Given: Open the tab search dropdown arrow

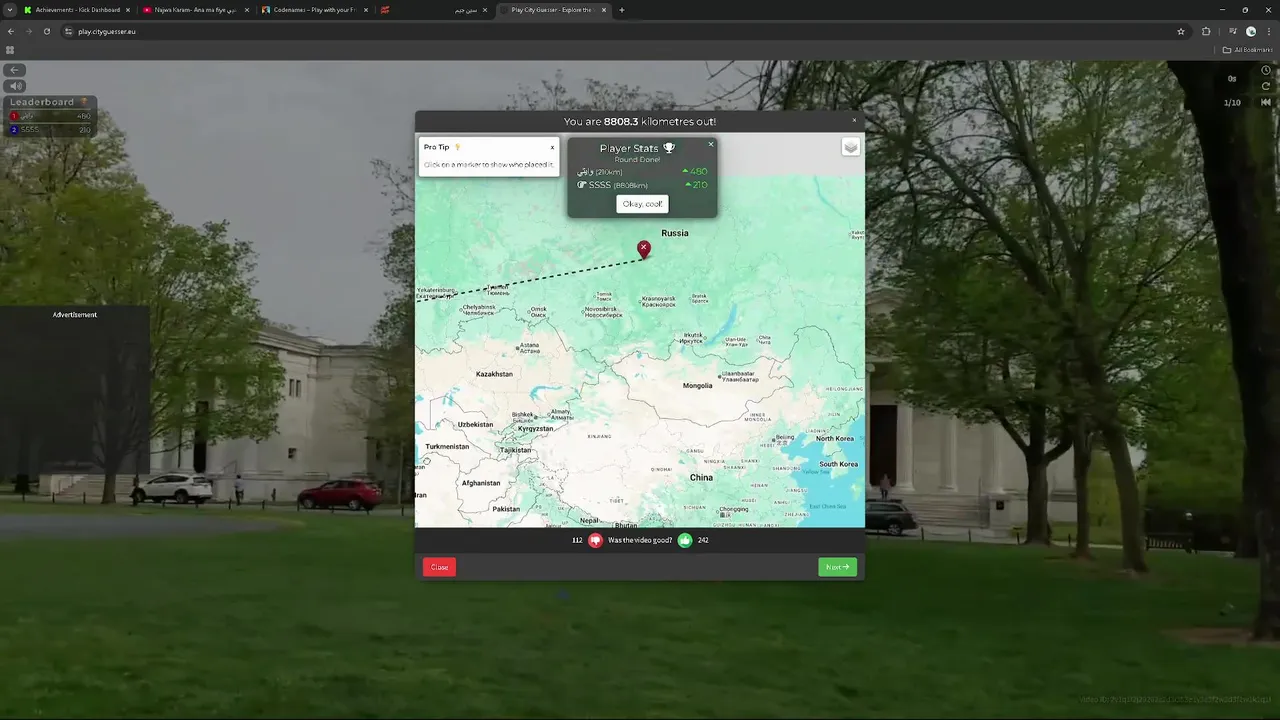Looking at the screenshot, I should click(x=10, y=10).
